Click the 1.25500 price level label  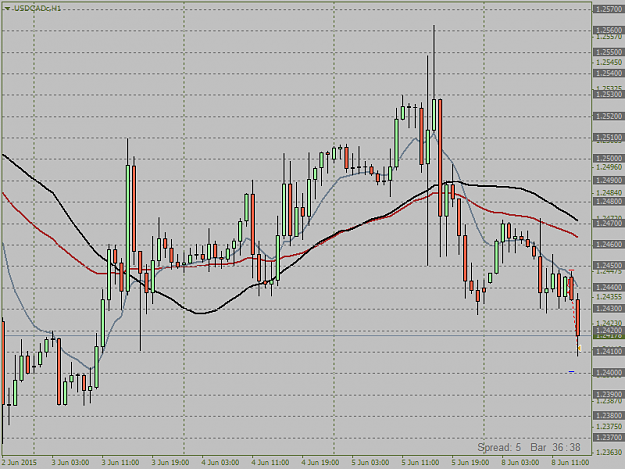609,52
